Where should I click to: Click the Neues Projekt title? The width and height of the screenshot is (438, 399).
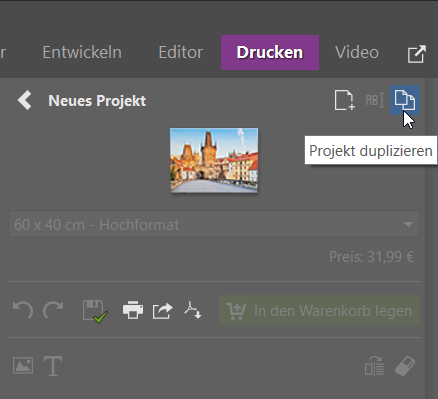coord(97,101)
